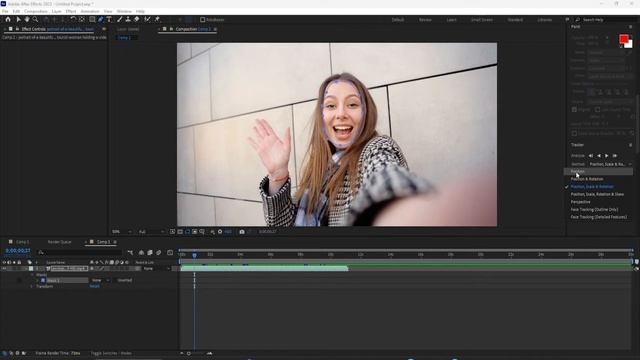Select the Type text tool

click(109, 19)
